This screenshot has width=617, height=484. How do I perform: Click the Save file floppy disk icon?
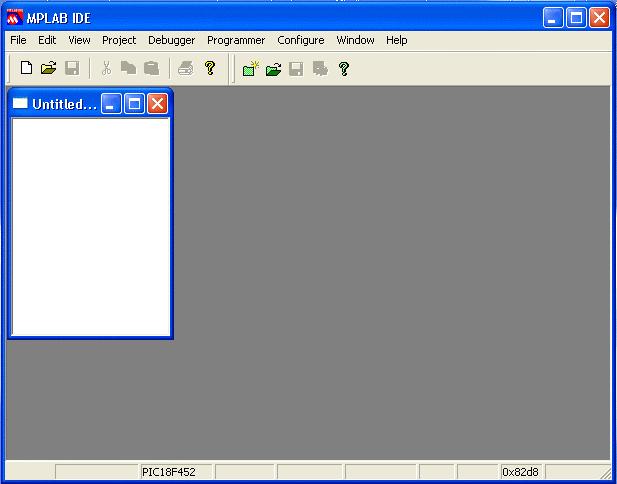point(72,68)
